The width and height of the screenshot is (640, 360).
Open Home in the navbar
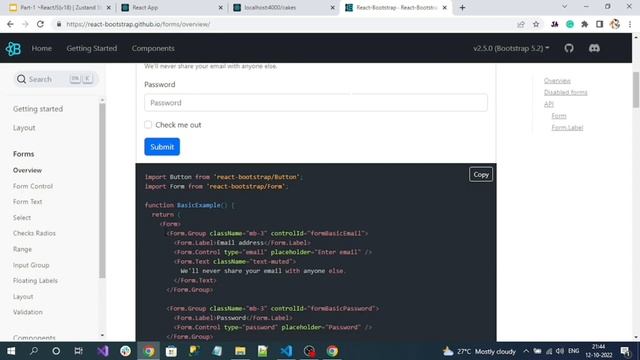(x=42, y=48)
